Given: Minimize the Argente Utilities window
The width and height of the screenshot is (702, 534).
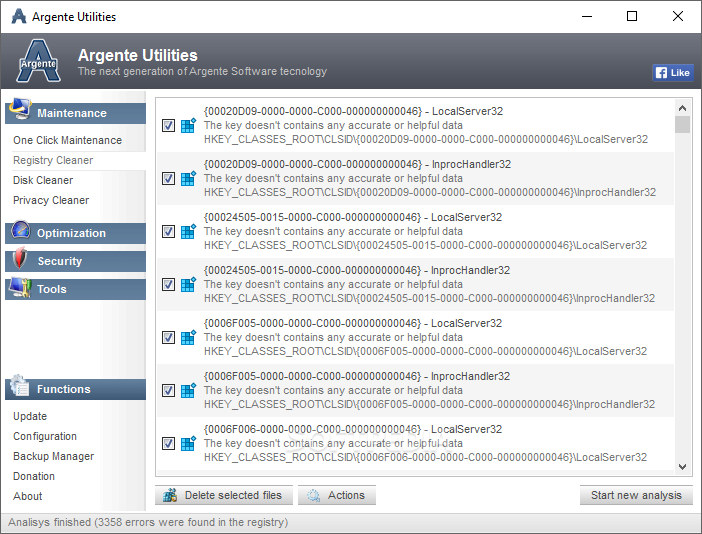Looking at the screenshot, I should coord(587,17).
